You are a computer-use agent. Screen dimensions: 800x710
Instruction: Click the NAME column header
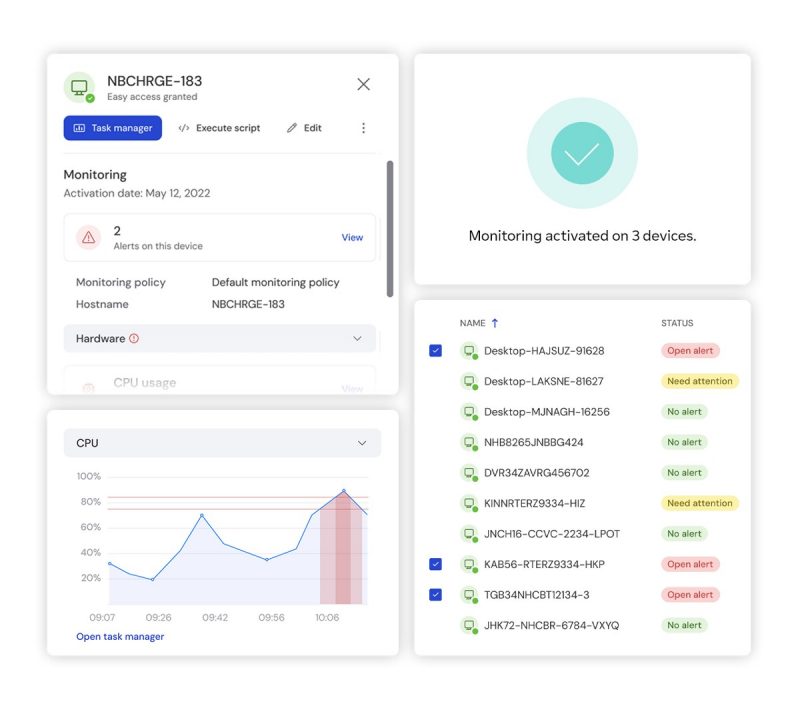pyautogui.click(x=472, y=323)
